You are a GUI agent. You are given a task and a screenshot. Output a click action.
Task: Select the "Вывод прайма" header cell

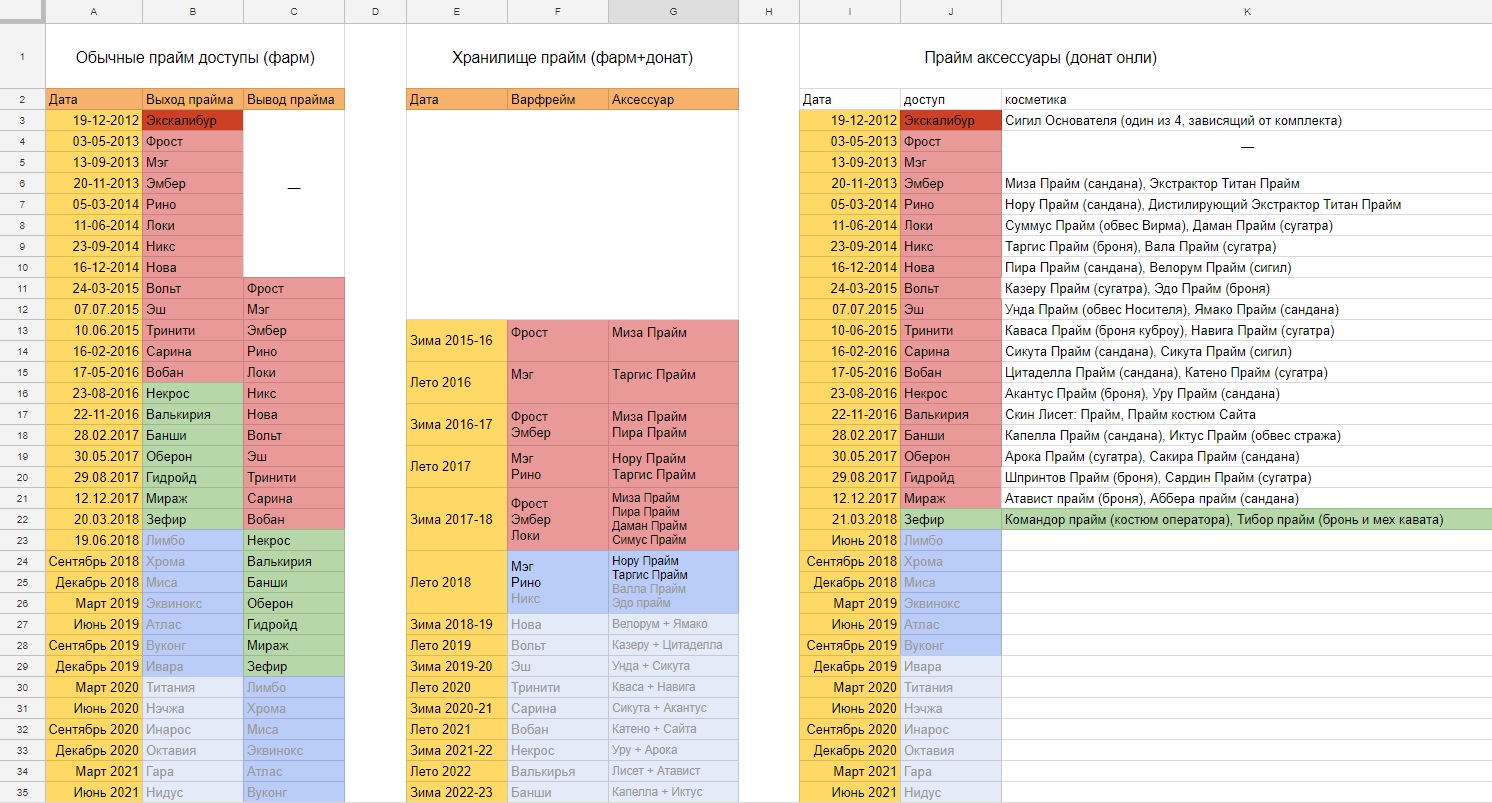click(294, 100)
